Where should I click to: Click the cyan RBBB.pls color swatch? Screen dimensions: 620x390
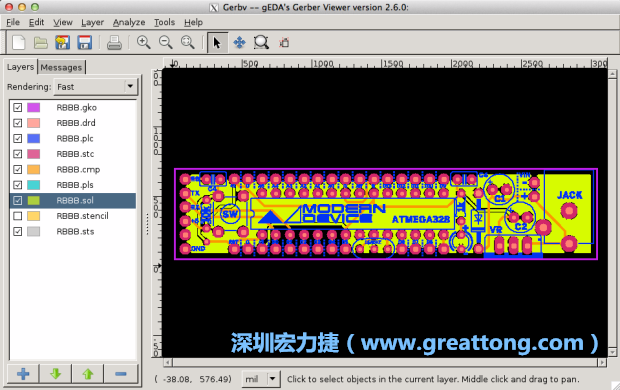point(34,185)
